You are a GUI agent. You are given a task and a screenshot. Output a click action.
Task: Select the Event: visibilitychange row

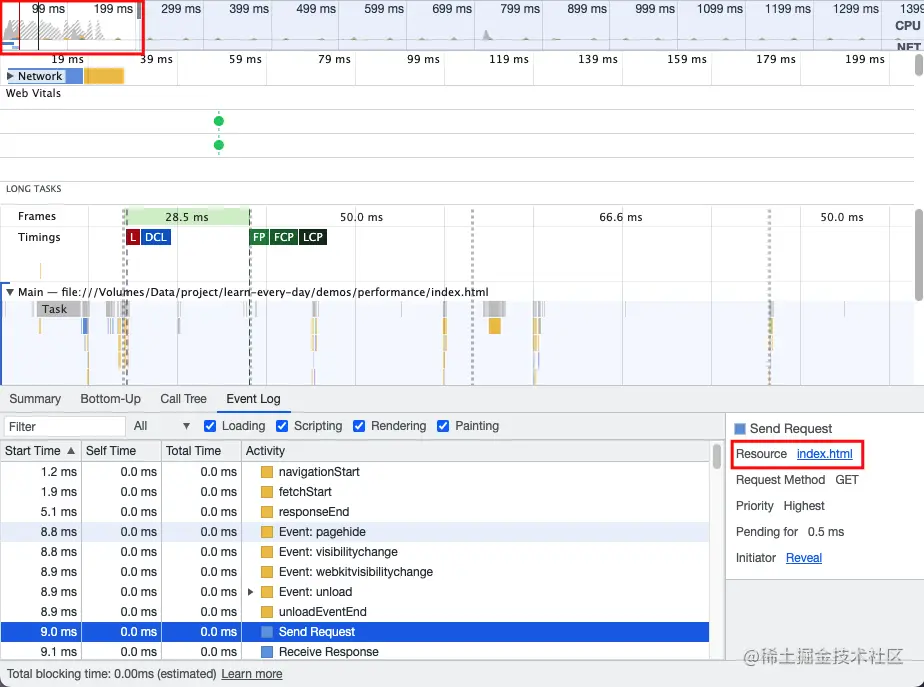(x=355, y=552)
